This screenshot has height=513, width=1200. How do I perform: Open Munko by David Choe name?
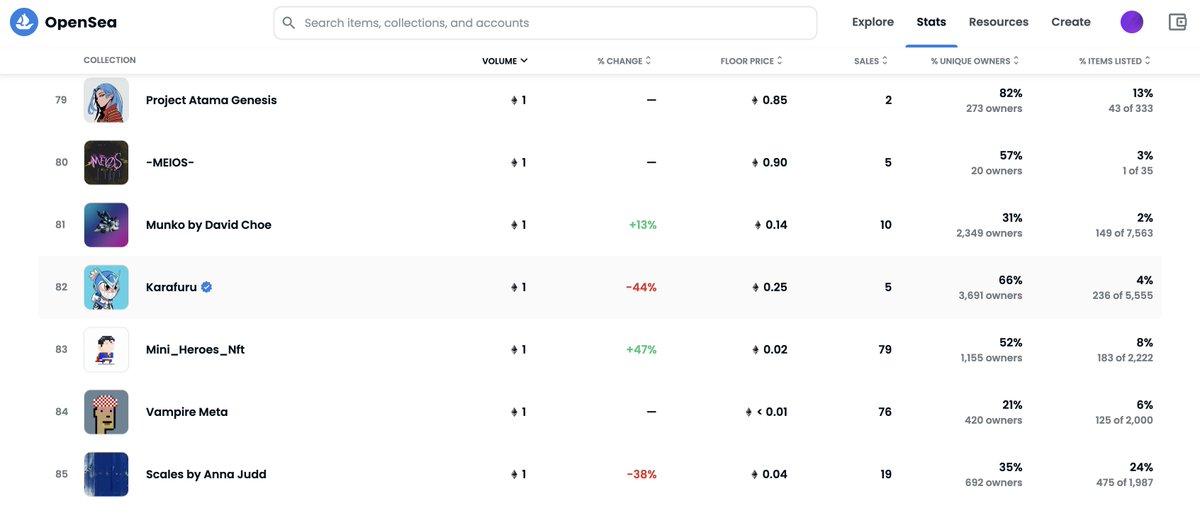click(x=209, y=225)
